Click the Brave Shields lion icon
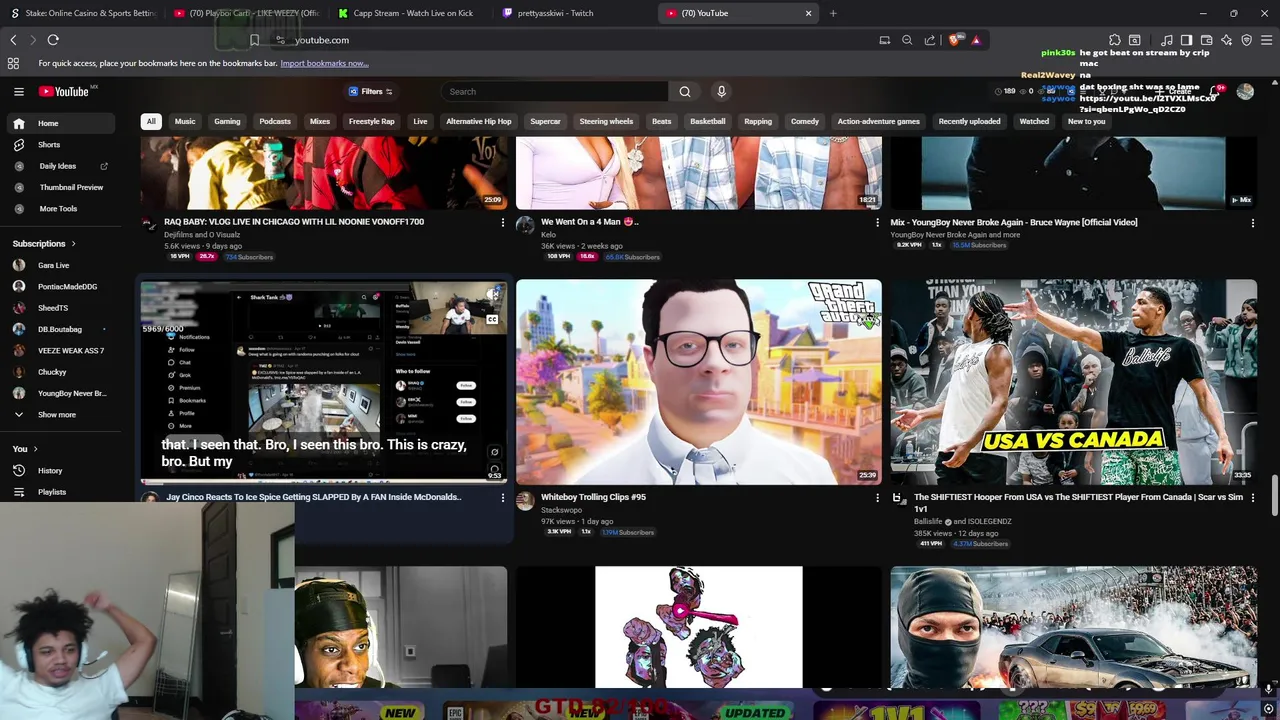Image resolution: width=1280 pixels, height=720 pixels. 954,40
